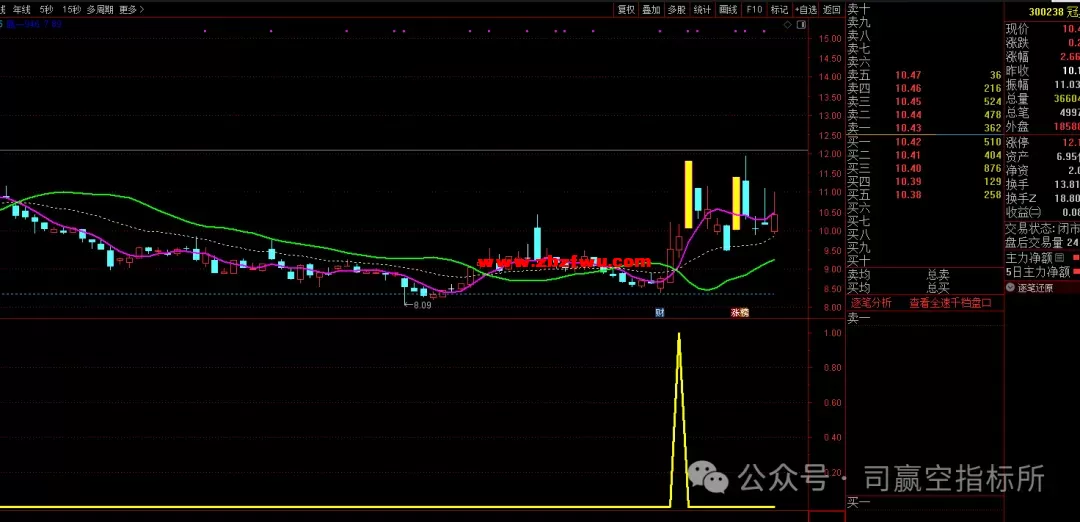
Task: Click the 返回 back button
Action: click(x=831, y=10)
